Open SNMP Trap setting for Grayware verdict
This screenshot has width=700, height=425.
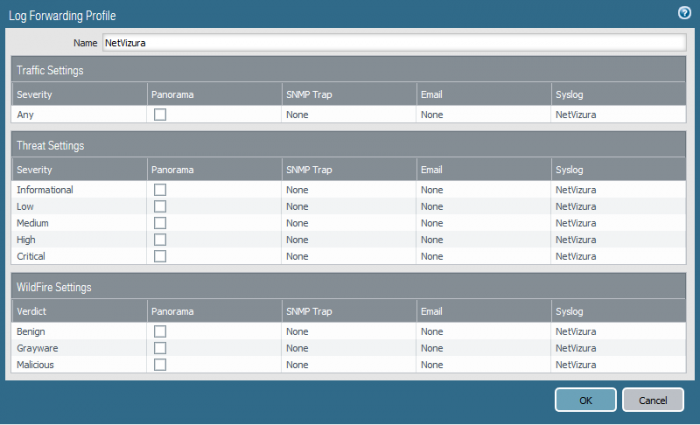(x=297, y=348)
